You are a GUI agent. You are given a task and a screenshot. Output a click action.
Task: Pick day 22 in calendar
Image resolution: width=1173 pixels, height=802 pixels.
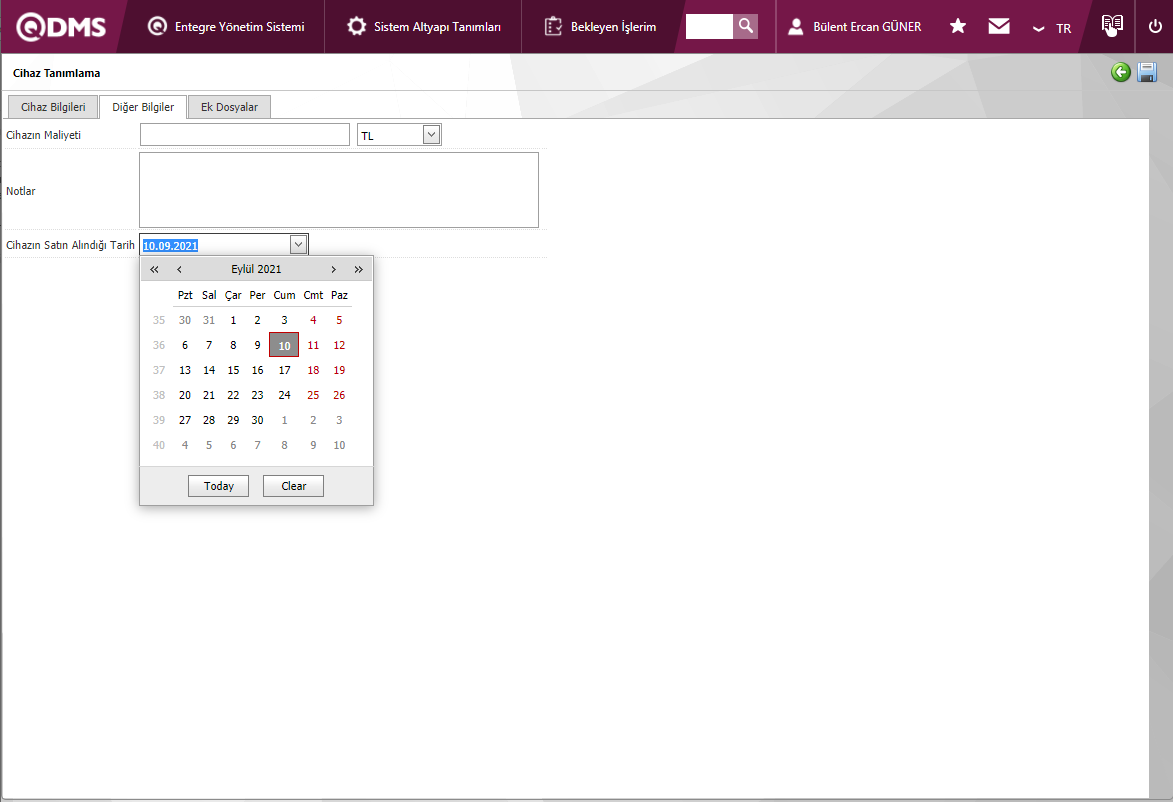233,395
